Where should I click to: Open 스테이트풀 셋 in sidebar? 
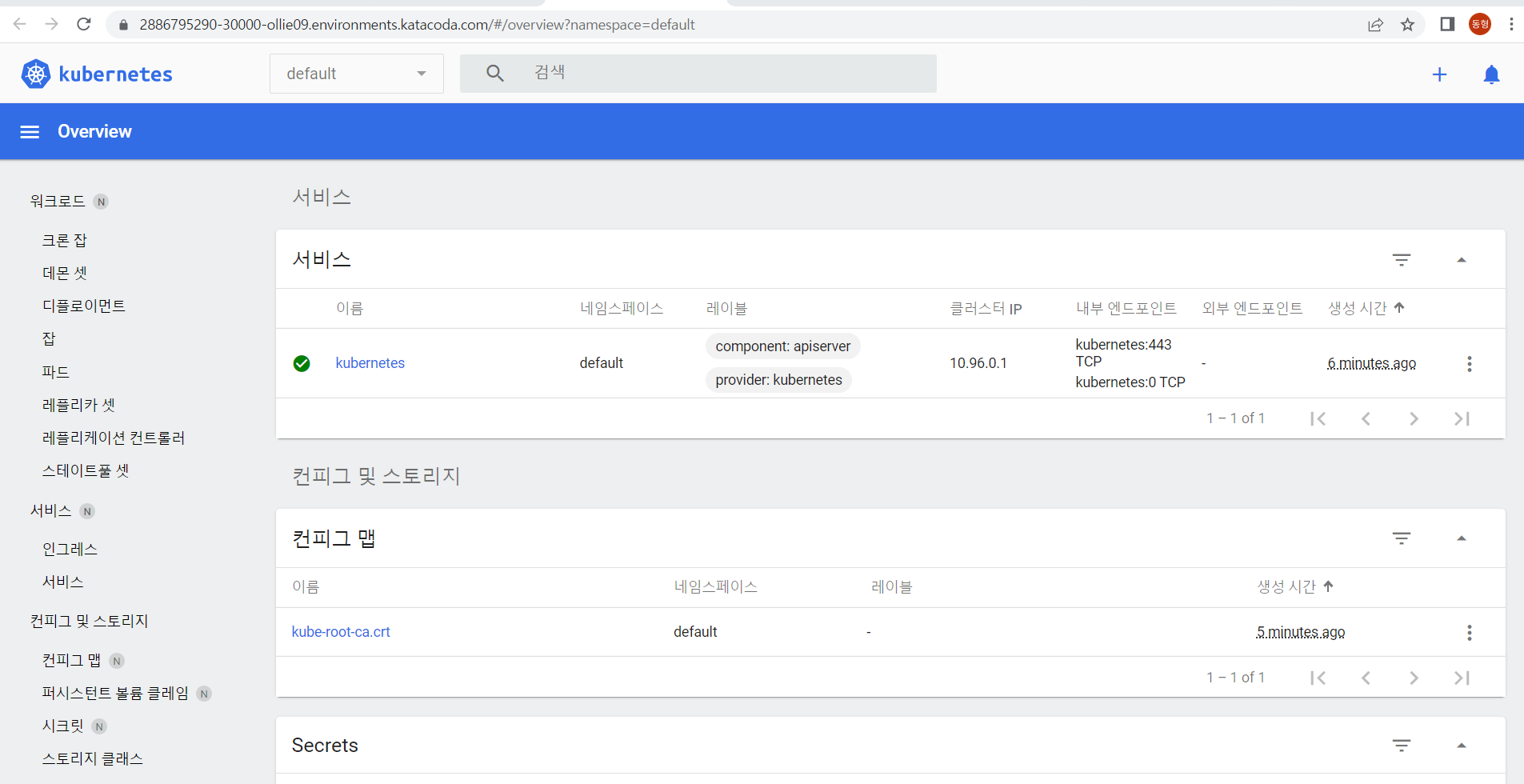click(86, 470)
